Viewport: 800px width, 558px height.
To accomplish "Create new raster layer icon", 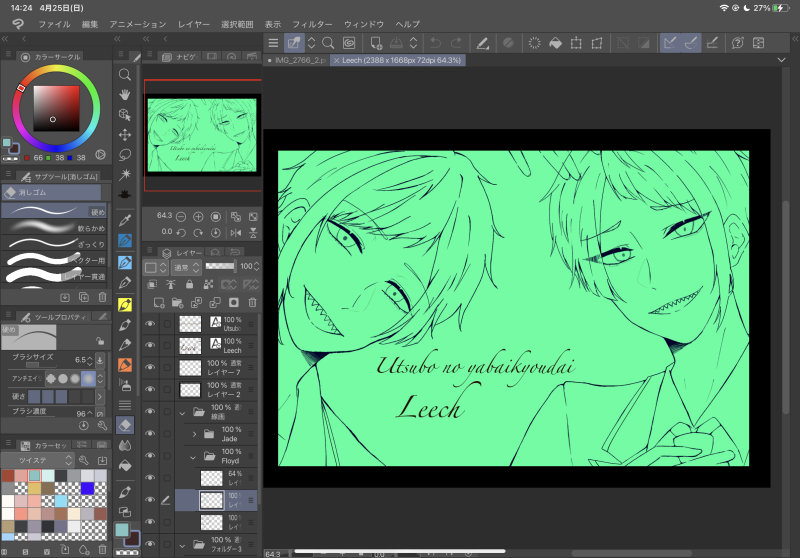I will [x=159, y=303].
